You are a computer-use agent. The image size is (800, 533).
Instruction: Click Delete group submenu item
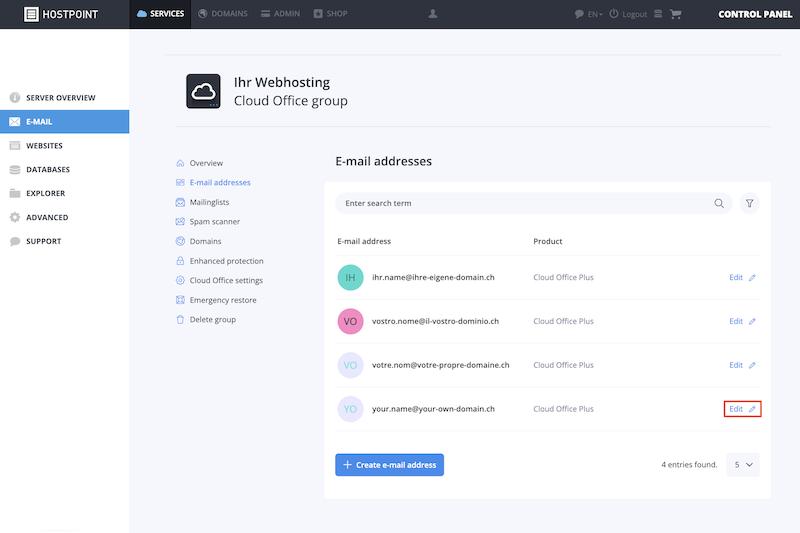(x=206, y=320)
